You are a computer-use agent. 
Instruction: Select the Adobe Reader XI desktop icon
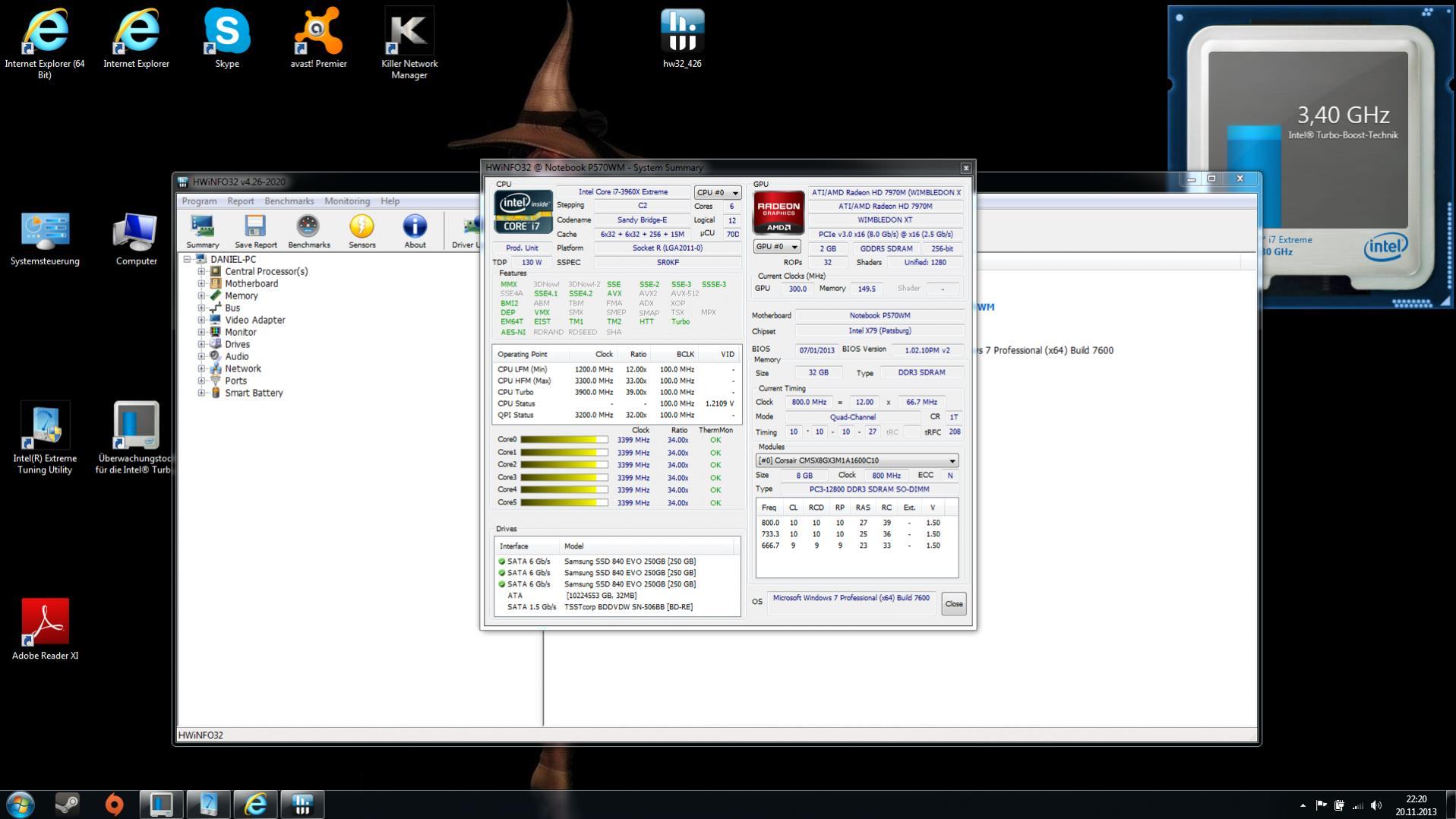[45, 630]
